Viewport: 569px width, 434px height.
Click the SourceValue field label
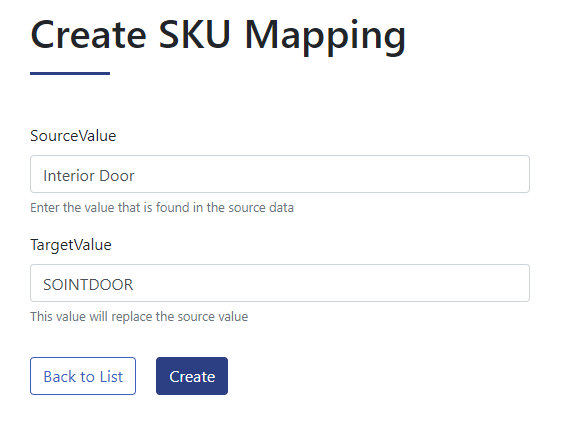point(73,136)
